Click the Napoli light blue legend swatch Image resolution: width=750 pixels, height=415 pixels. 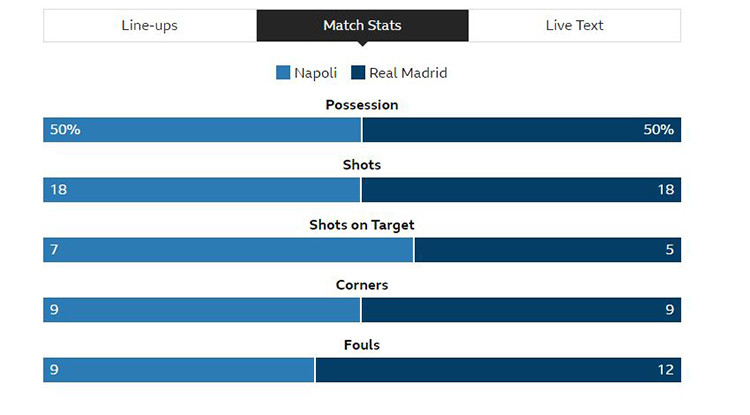(x=283, y=73)
